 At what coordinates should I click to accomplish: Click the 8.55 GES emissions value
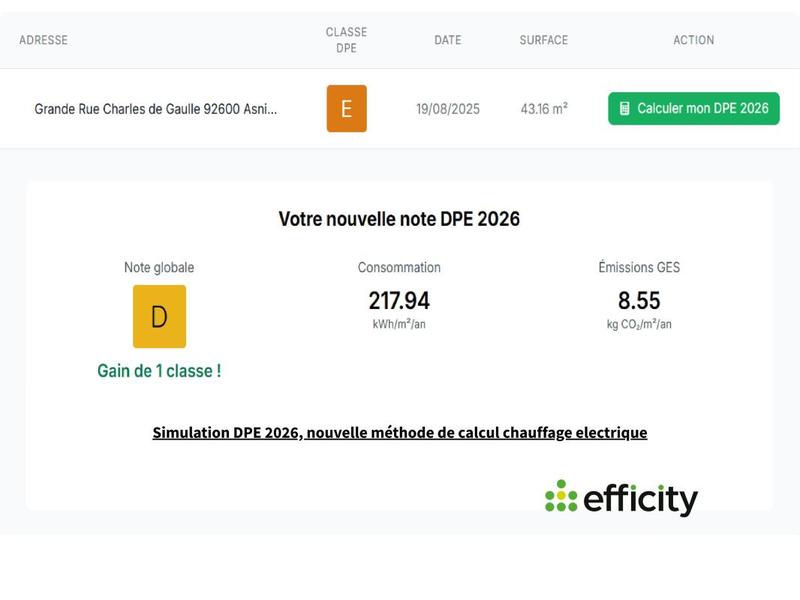639,300
